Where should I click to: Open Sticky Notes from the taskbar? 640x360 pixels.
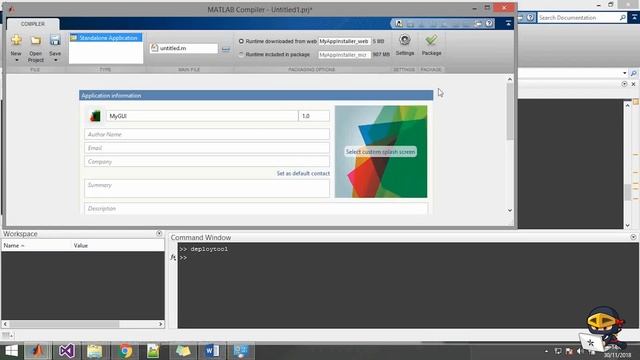tap(183, 351)
